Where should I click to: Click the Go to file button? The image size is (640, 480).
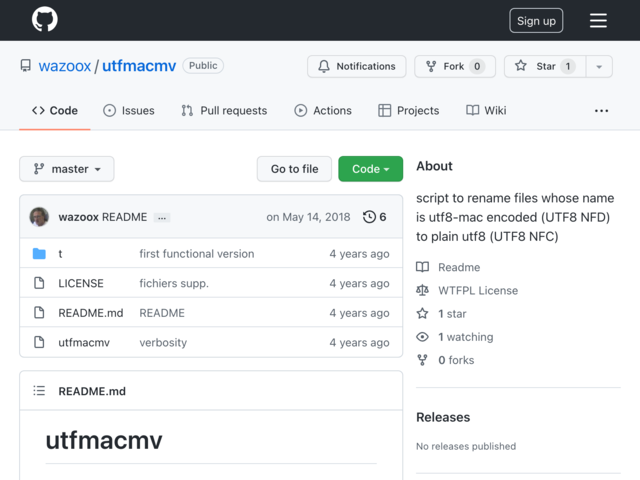pos(294,169)
